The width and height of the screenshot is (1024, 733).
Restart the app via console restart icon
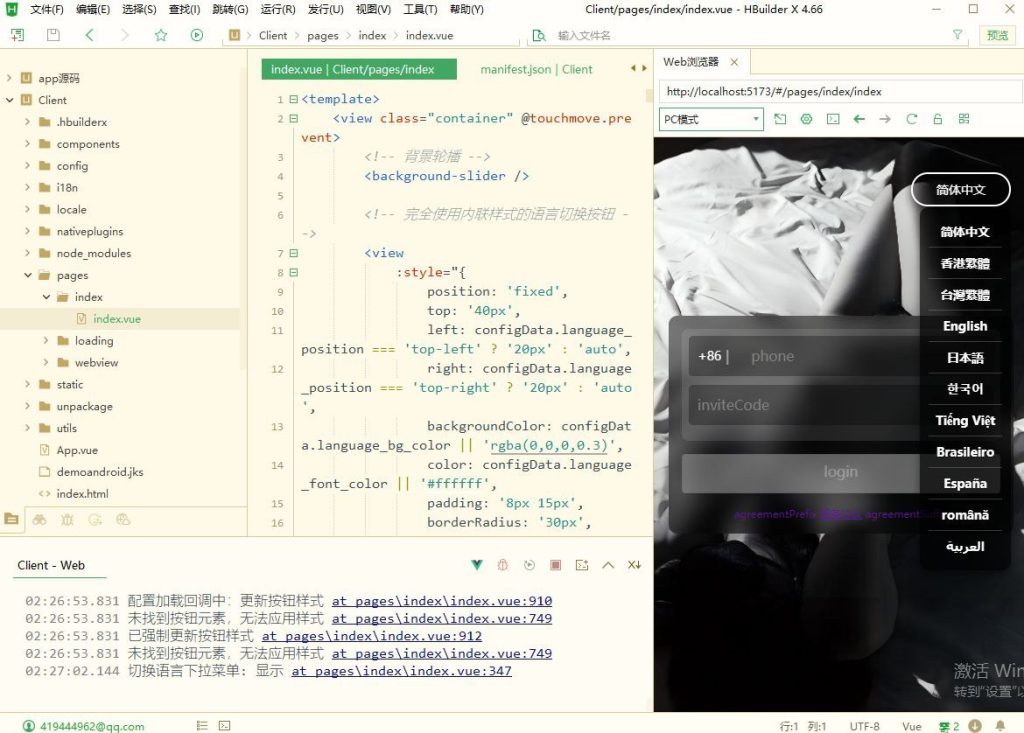point(529,565)
